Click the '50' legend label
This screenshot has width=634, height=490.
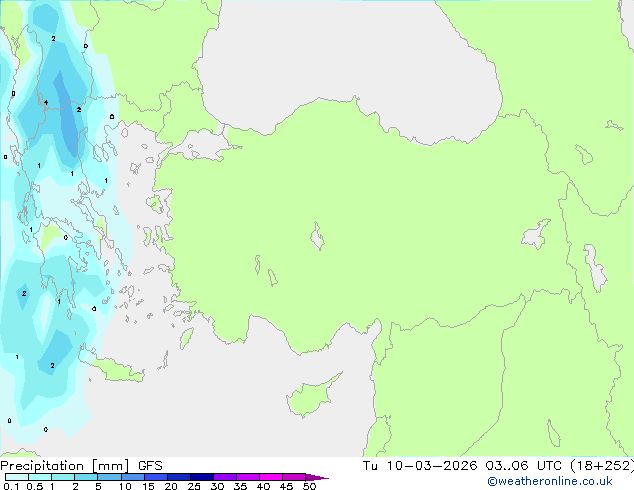(x=310, y=486)
